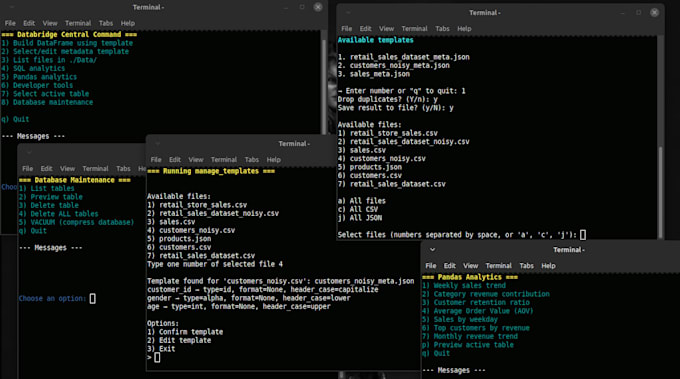Open View menu in manage_templates terminal
The height and width of the screenshot is (379, 680).
tap(196, 160)
